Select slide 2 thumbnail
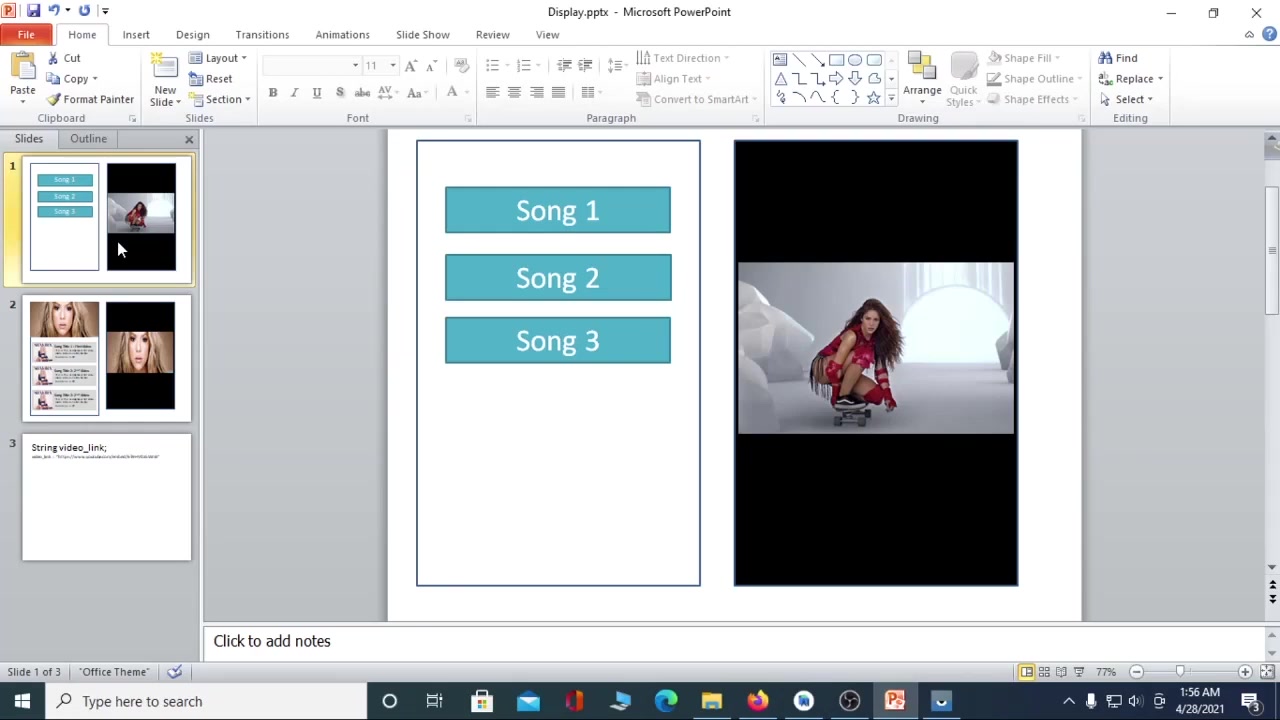The width and height of the screenshot is (1280, 720). tap(107, 357)
